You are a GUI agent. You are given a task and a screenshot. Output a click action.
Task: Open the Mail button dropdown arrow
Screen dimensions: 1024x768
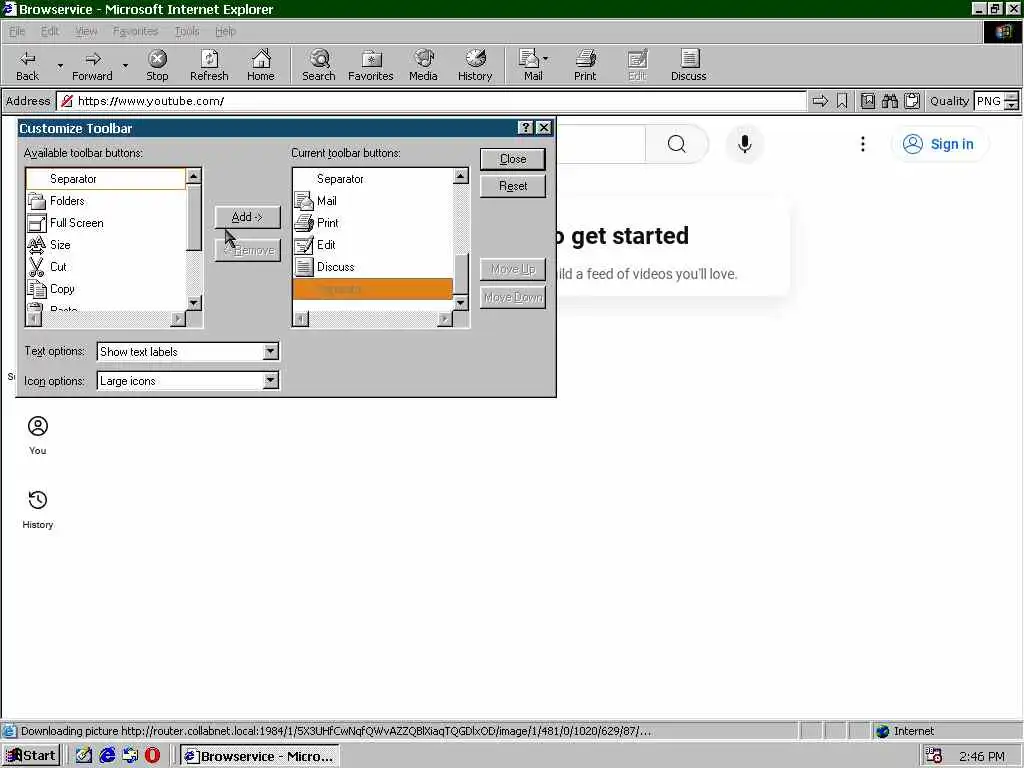[545, 59]
